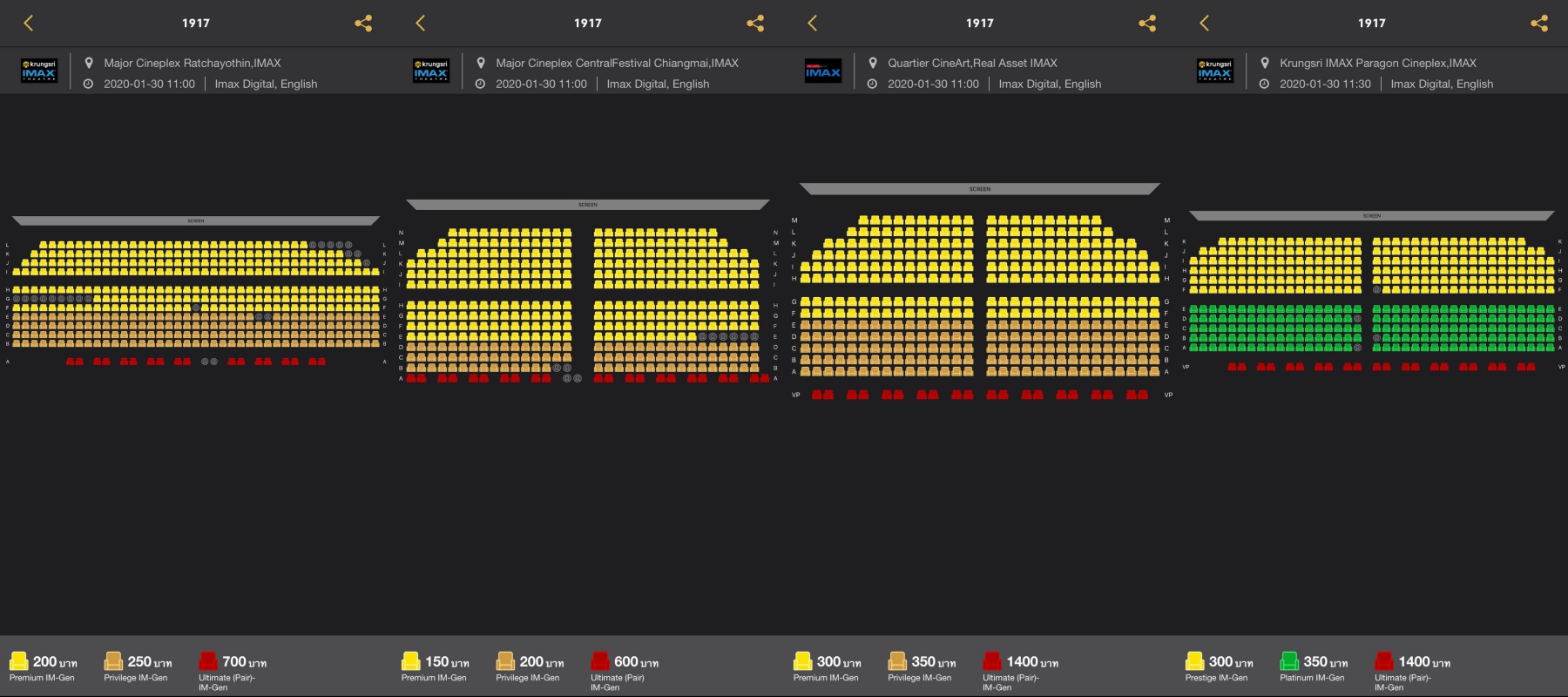
Task: Tap the SCREEN bar on the Ratchayothin seat map
Action: click(196, 220)
